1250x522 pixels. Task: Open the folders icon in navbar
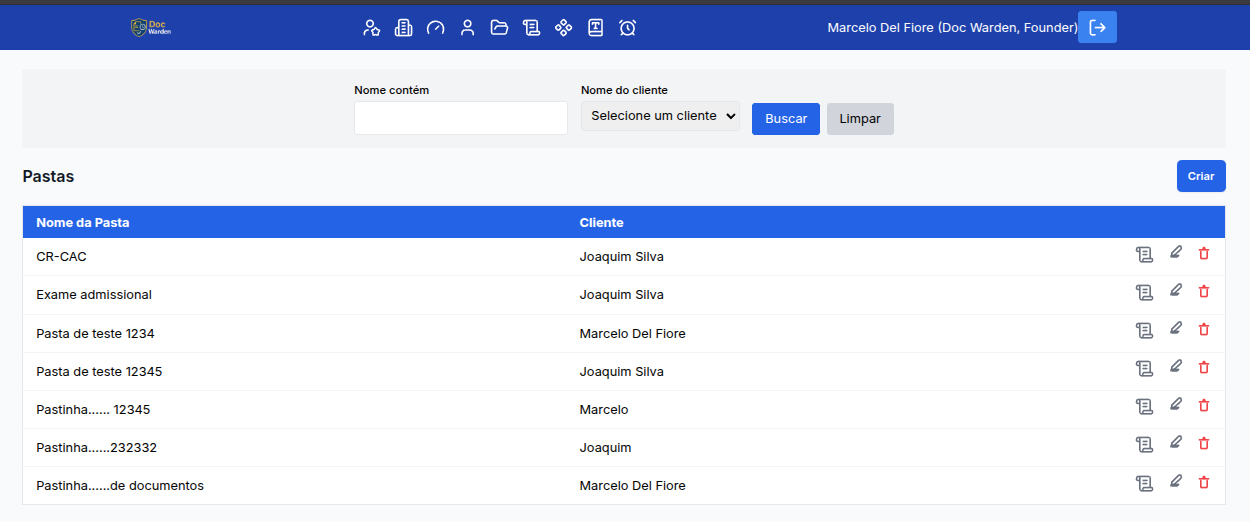[499, 28]
